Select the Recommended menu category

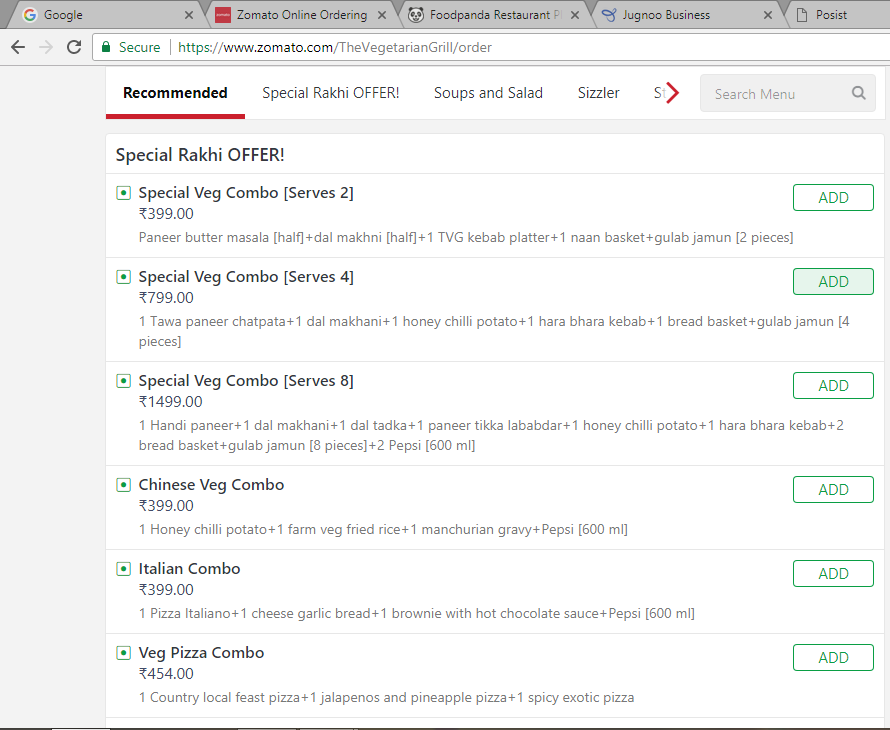[x=175, y=93]
